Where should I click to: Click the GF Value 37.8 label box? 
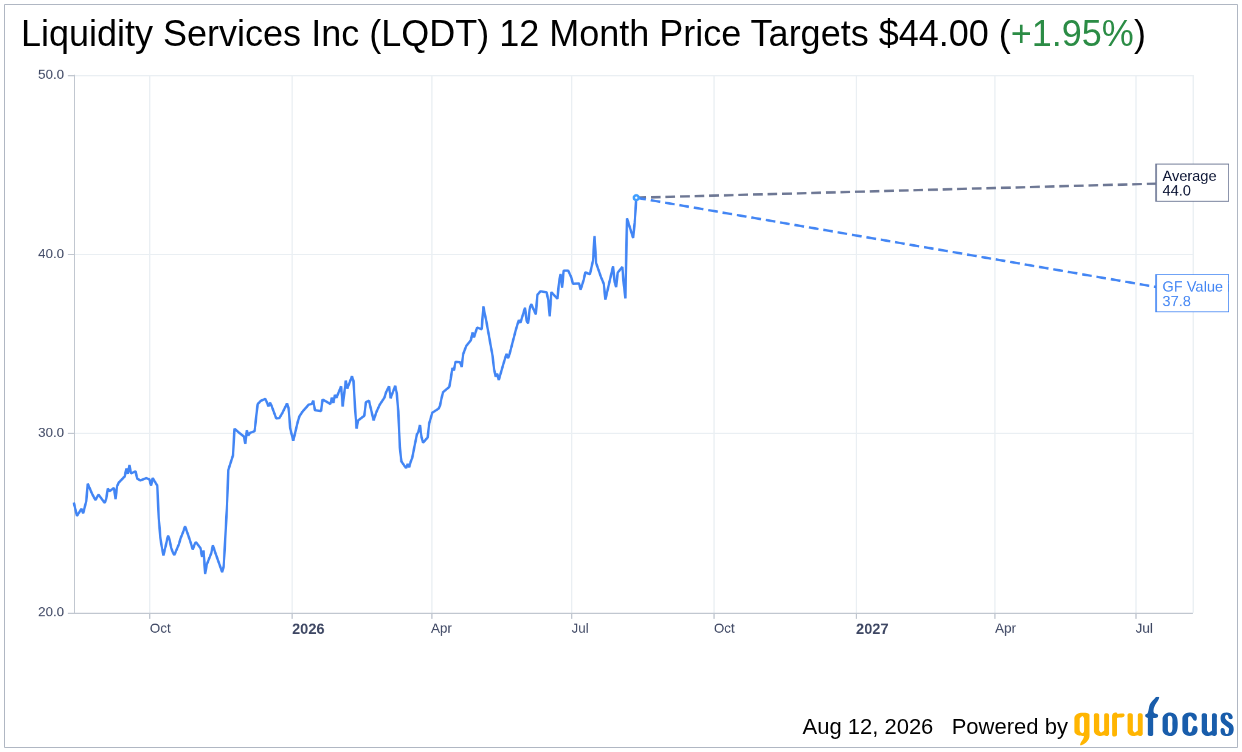pos(1192,293)
